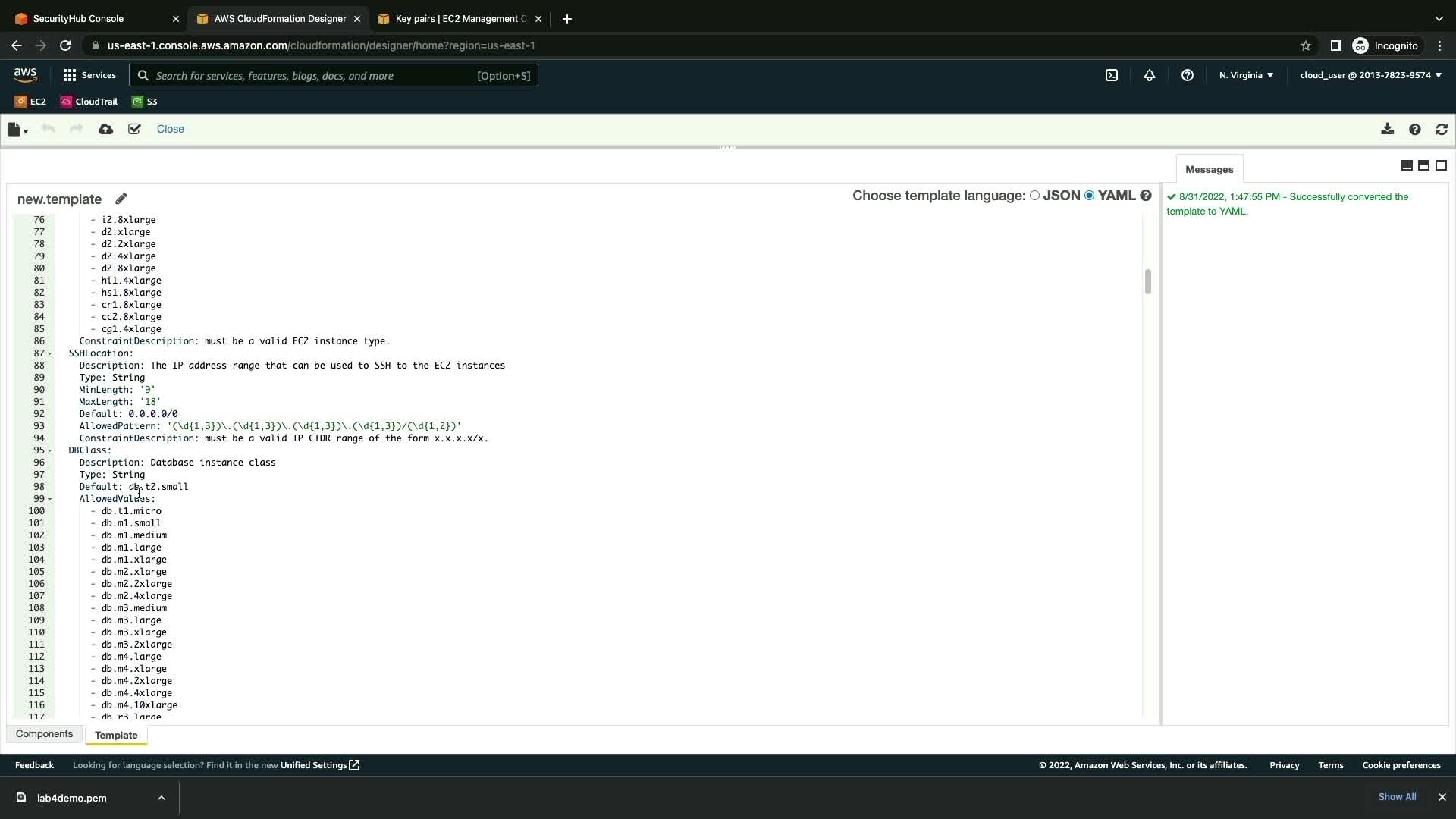Open the Designer help question mark icon

point(1414,129)
